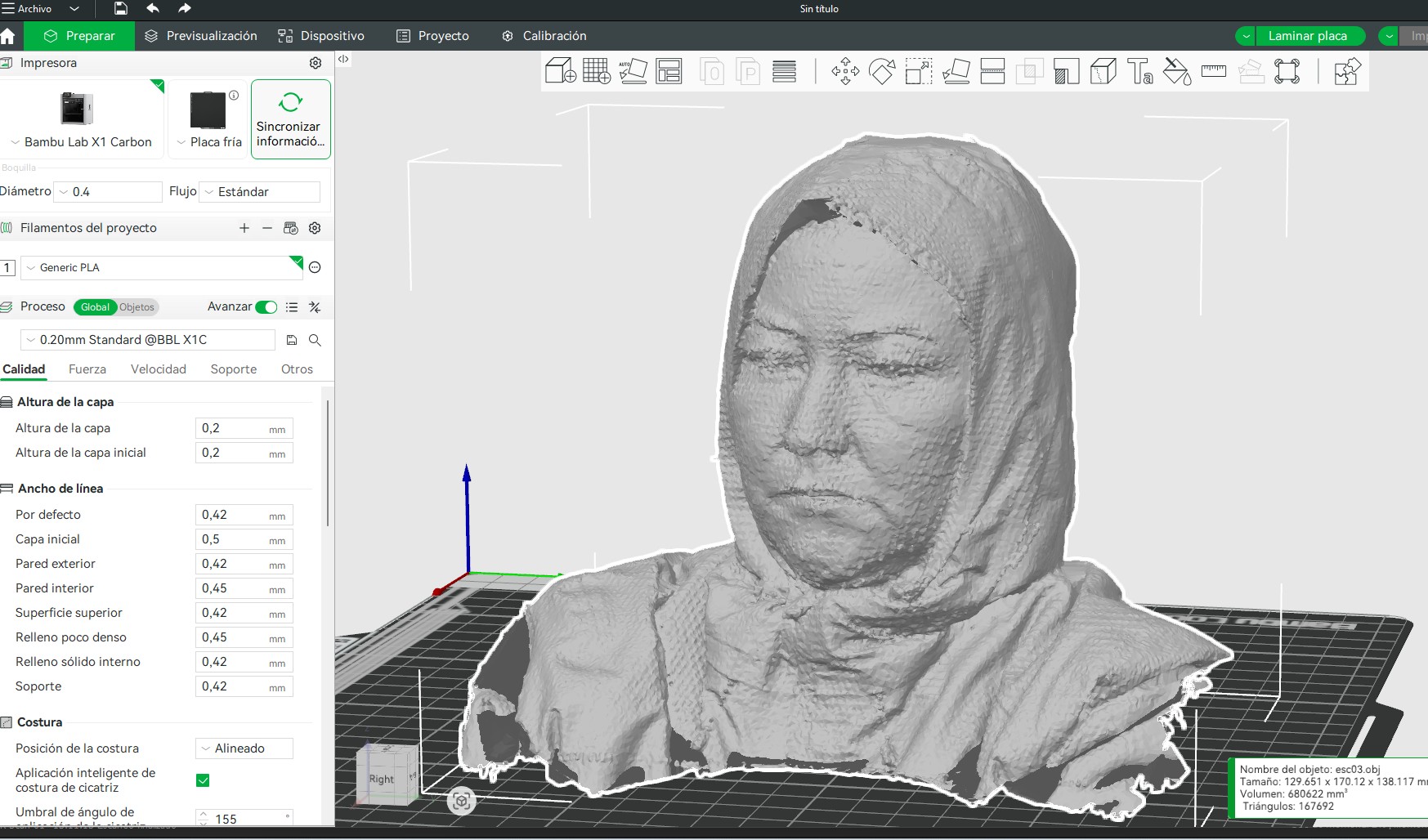Click the Add plate grid icon
This screenshot has height=840, width=1428.
click(596, 71)
